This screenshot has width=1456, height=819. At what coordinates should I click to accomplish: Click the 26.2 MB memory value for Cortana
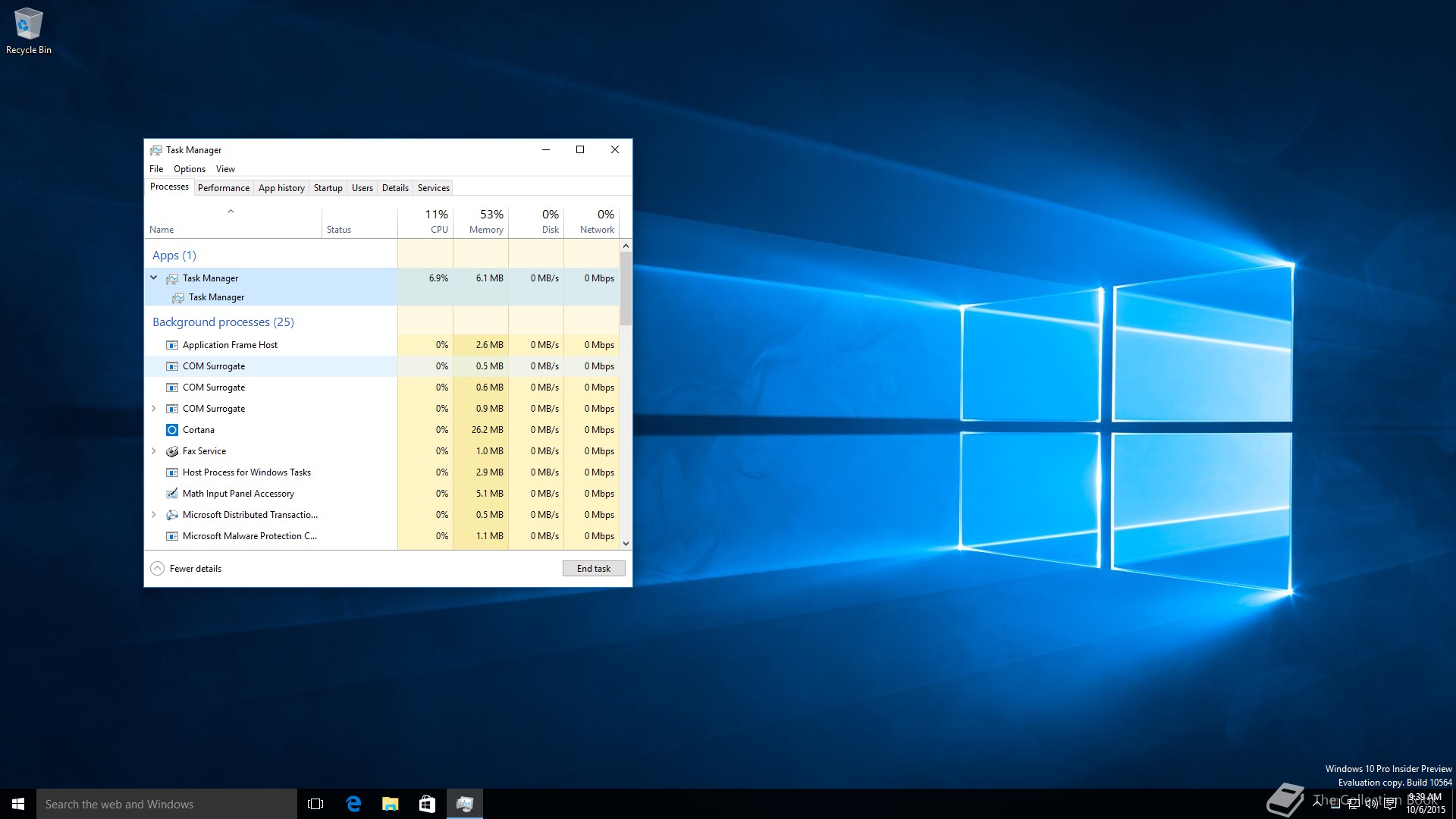(488, 430)
